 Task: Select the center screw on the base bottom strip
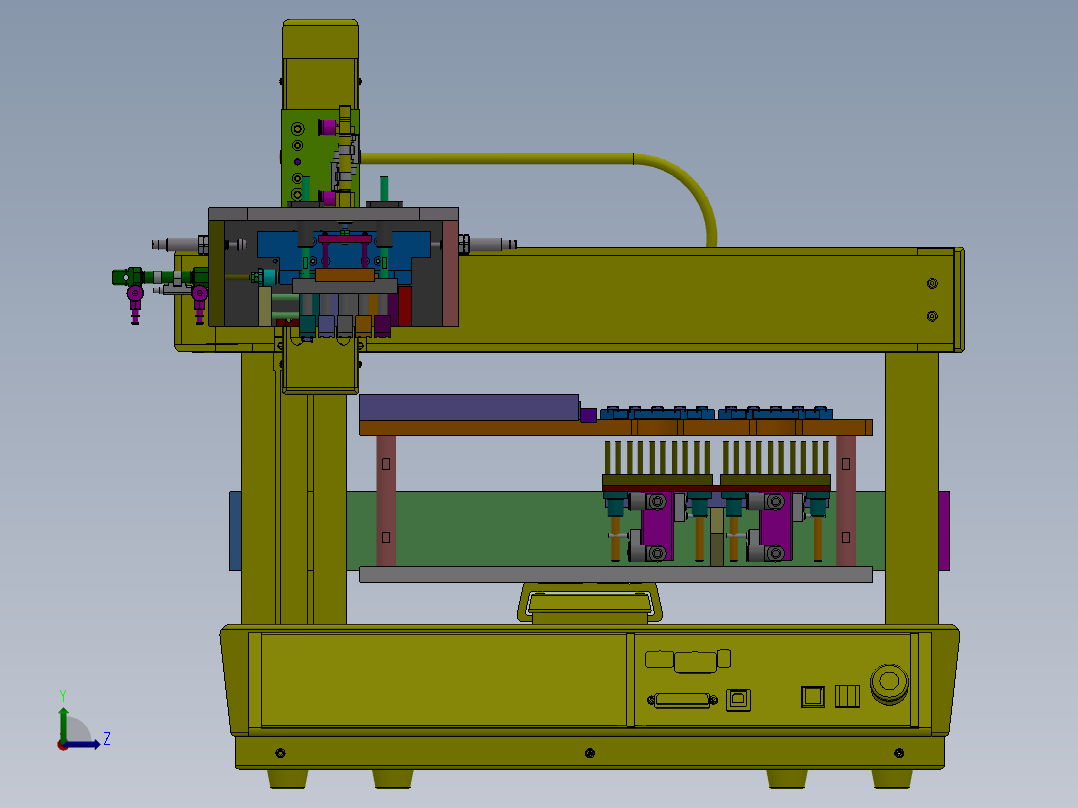590,753
